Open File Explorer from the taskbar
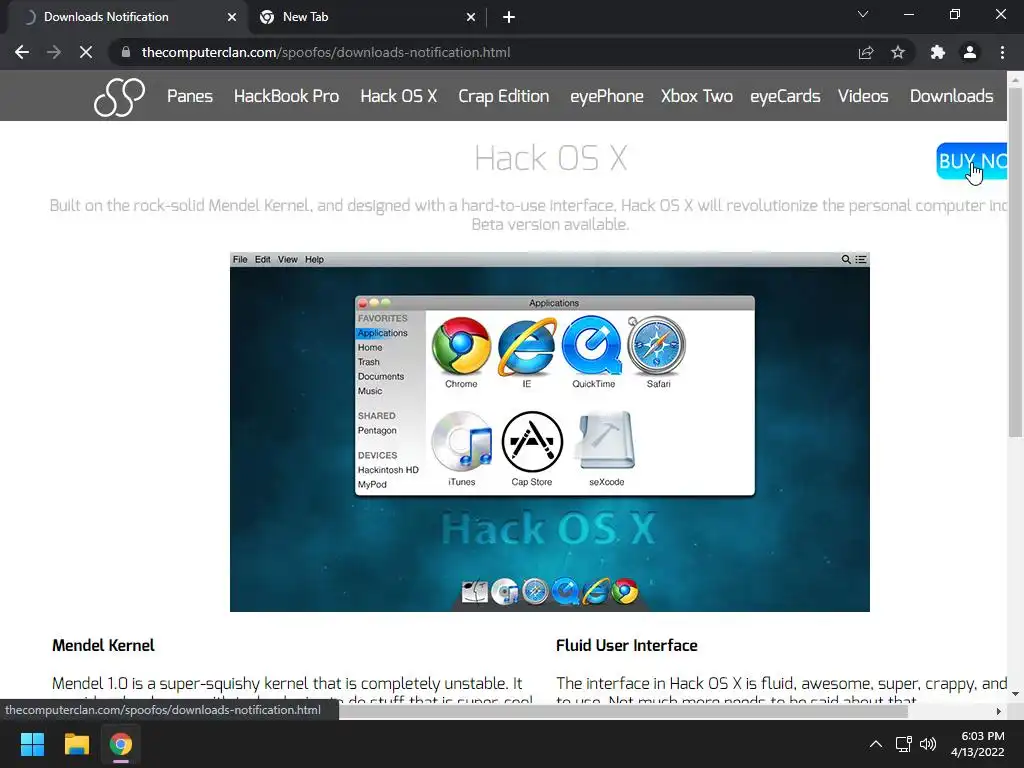 76,744
